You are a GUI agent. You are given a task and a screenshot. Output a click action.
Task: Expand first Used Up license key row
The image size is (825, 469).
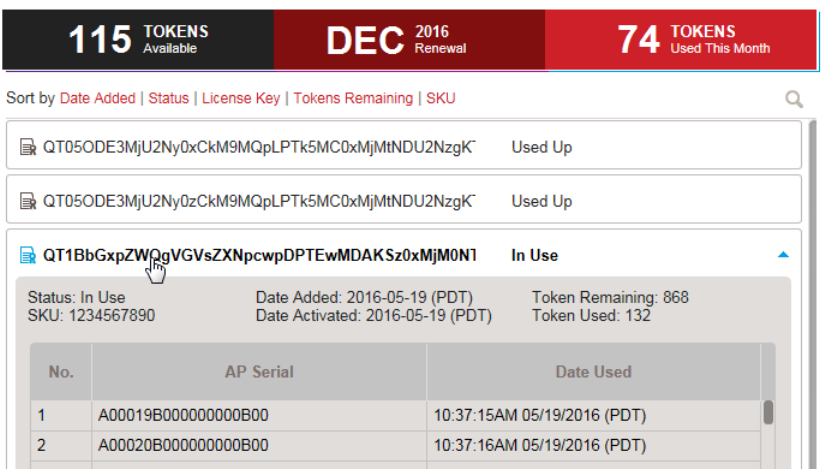pyautogui.click(x=258, y=147)
